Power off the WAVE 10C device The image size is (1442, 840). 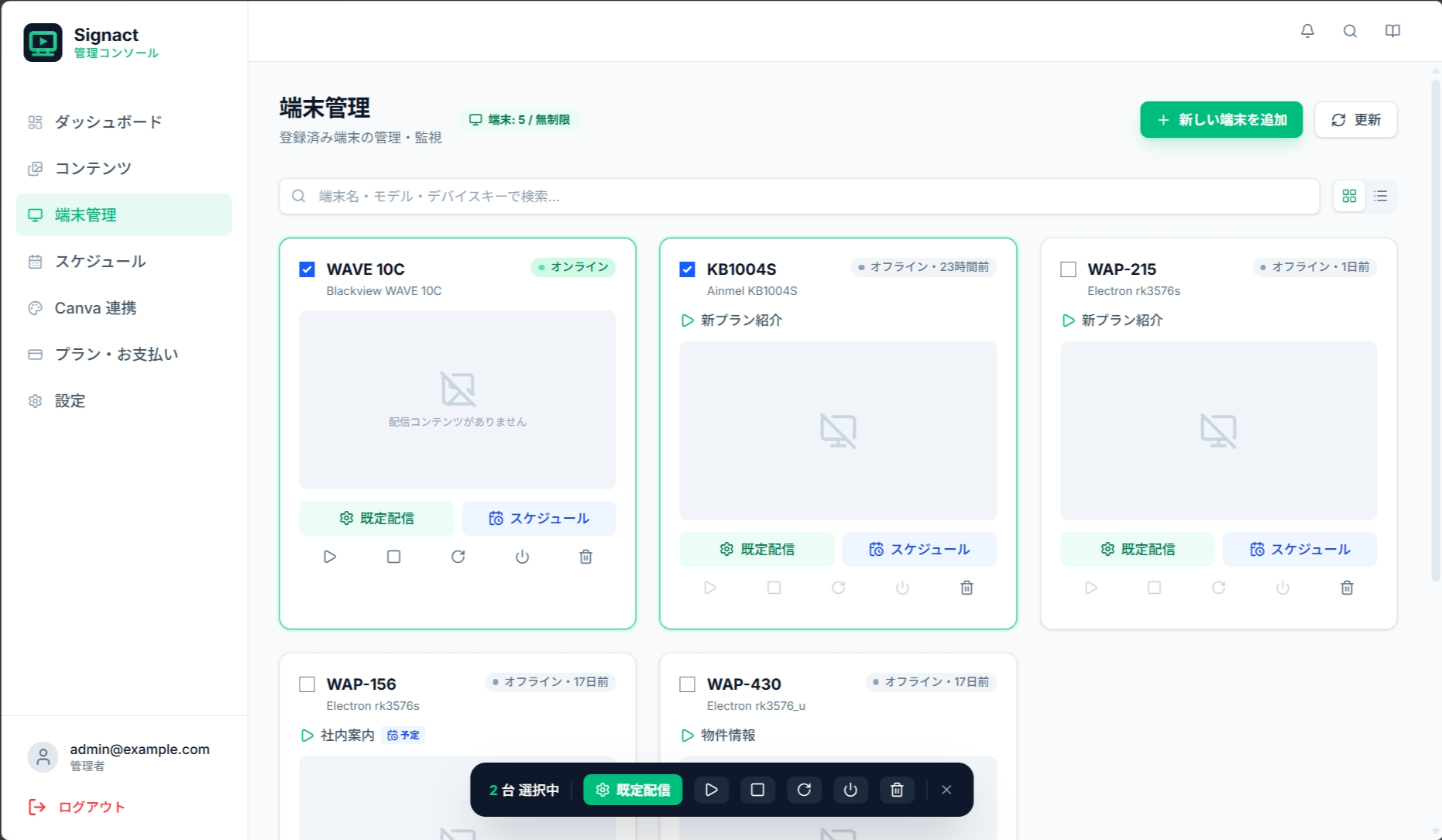pos(522,557)
